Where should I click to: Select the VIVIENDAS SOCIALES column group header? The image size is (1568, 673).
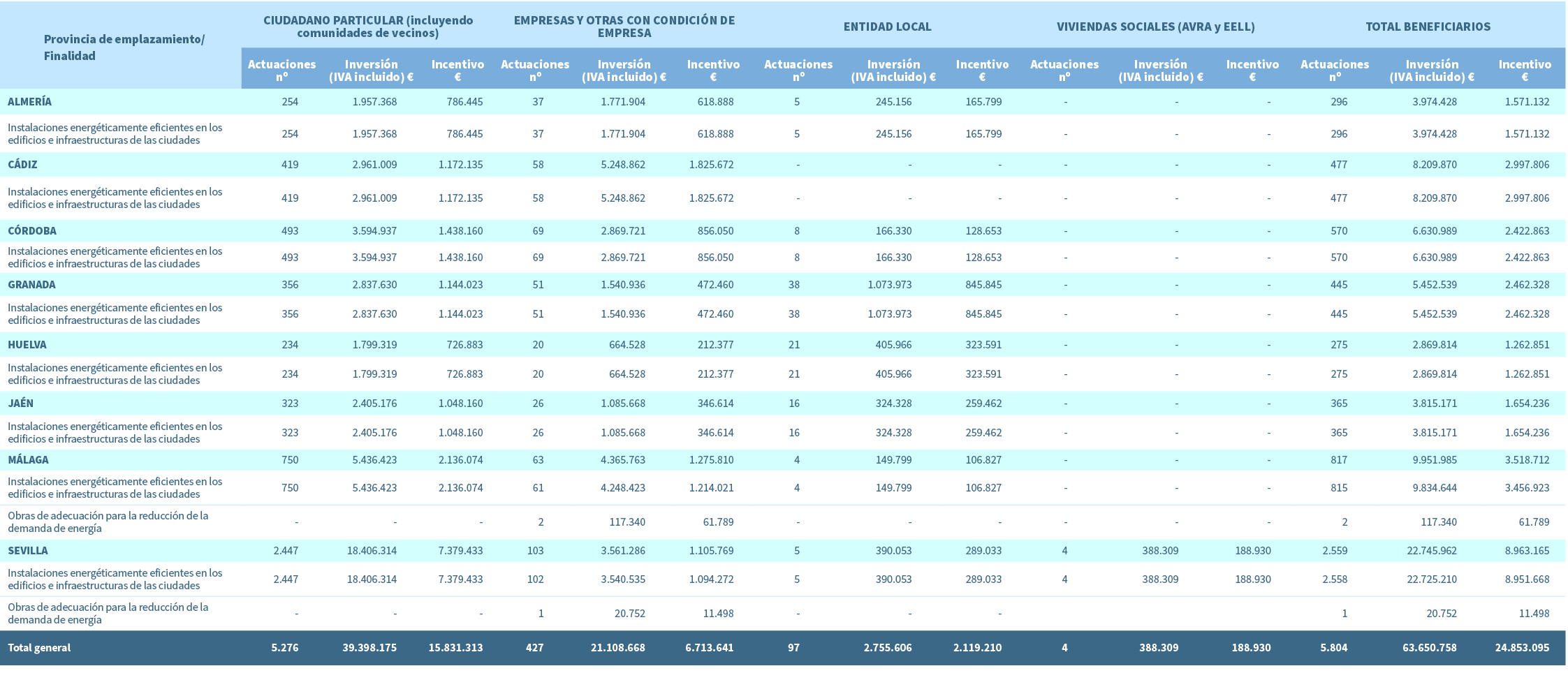coord(1155,27)
